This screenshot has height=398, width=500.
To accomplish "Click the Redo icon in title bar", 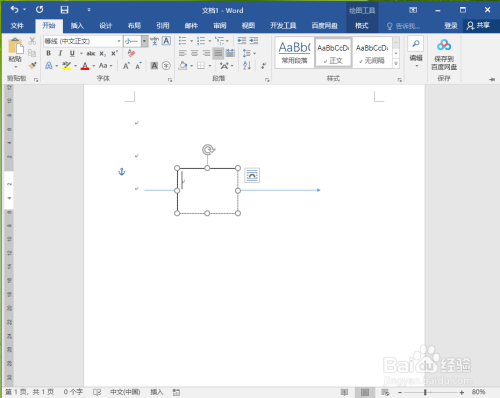I will [x=39, y=10].
